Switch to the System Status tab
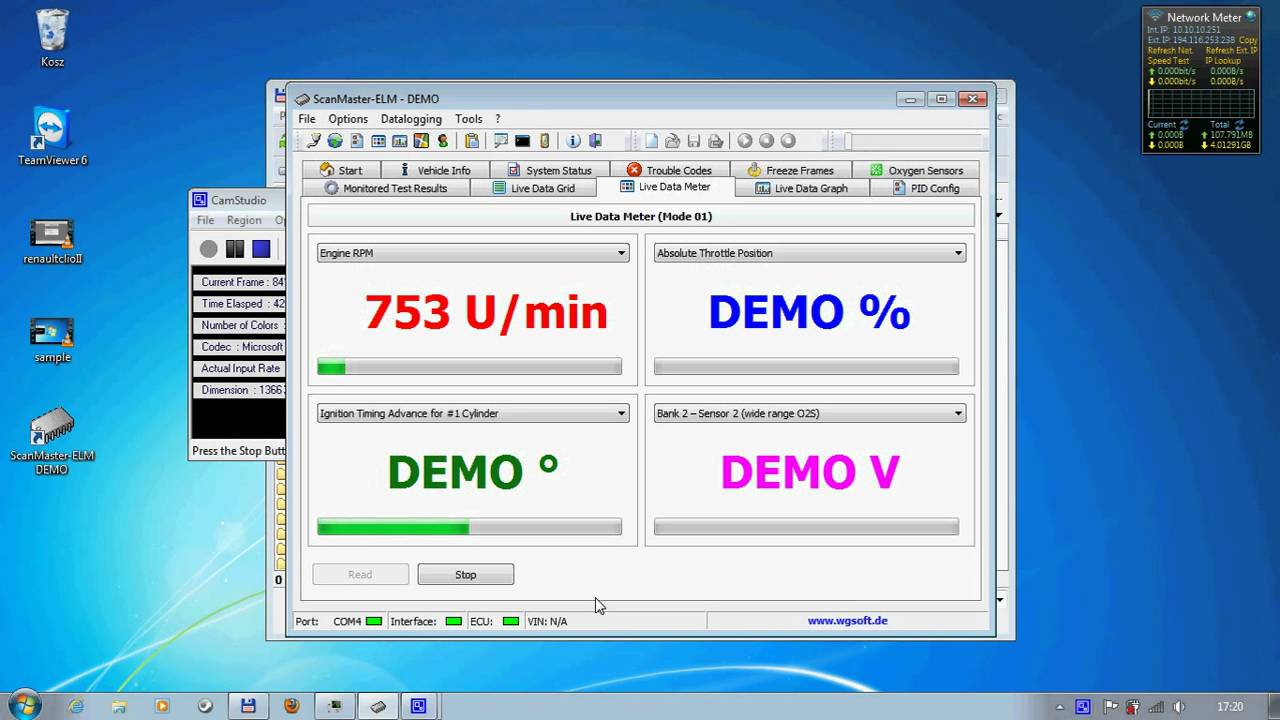The image size is (1280, 720). click(x=549, y=170)
